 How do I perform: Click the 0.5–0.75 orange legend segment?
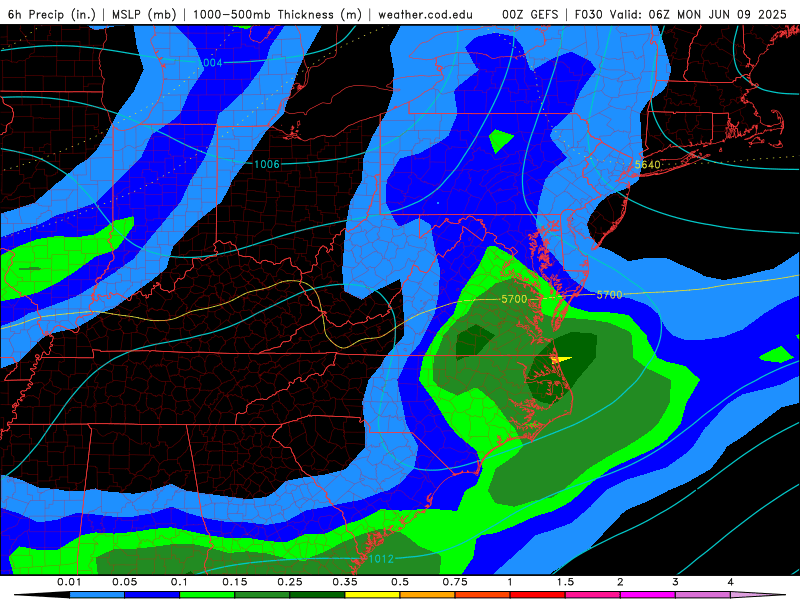(x=427, y=595)
